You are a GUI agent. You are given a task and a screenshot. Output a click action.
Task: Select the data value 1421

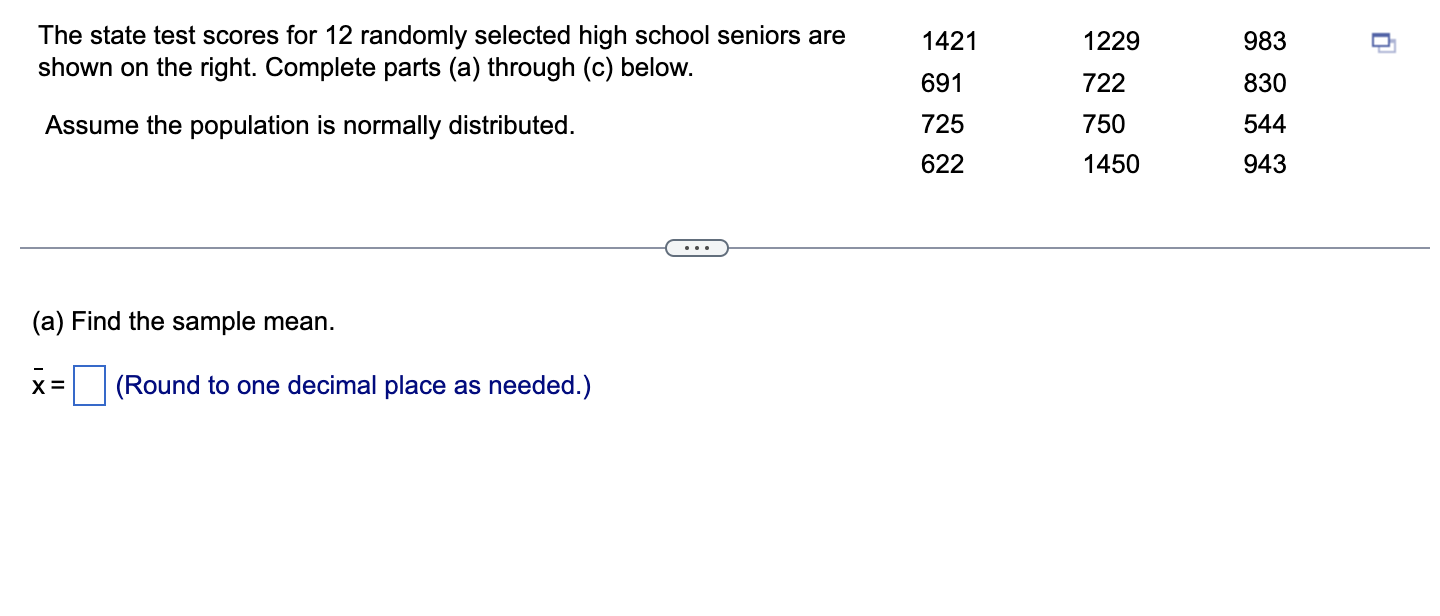click(x=949, y=42)
